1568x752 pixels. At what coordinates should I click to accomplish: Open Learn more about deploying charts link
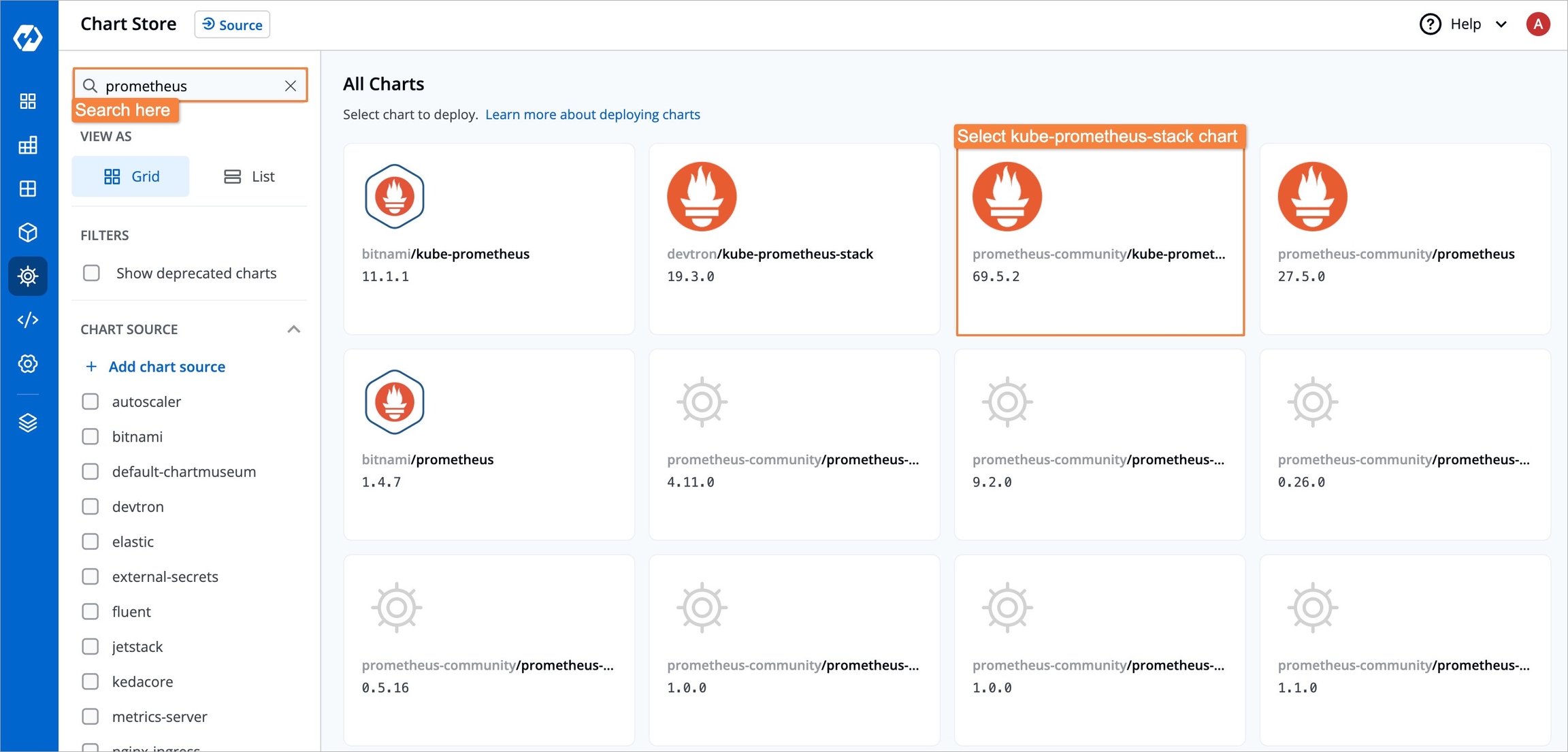(x=592, y=114)
